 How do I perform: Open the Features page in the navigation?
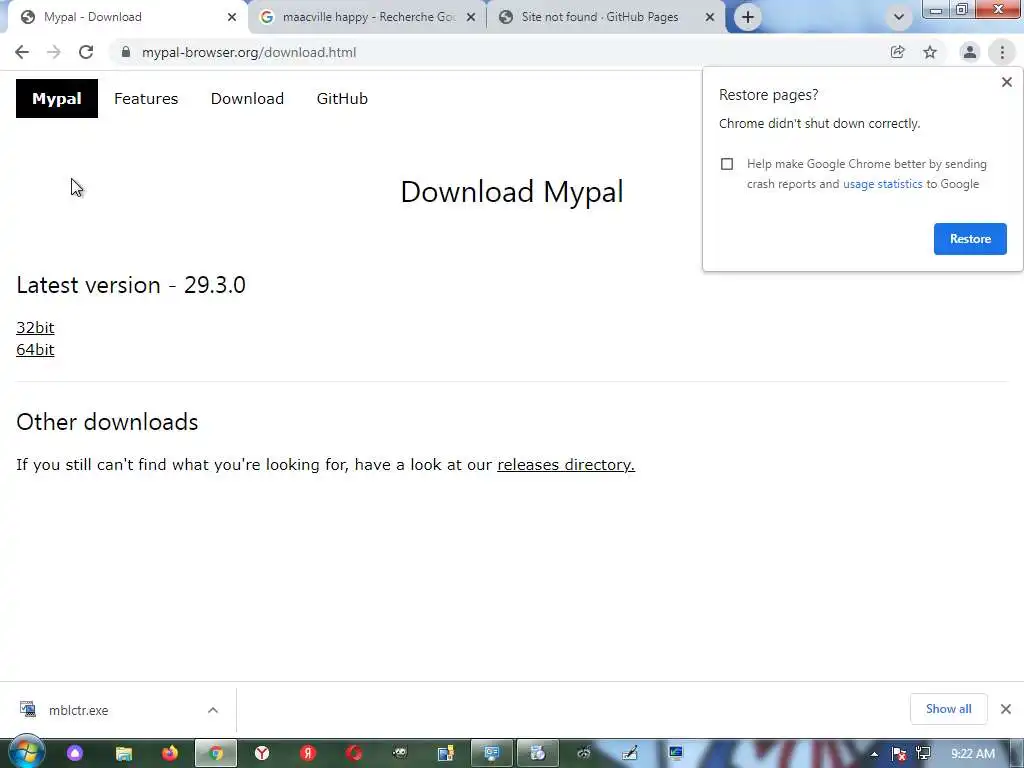point(146,99)
